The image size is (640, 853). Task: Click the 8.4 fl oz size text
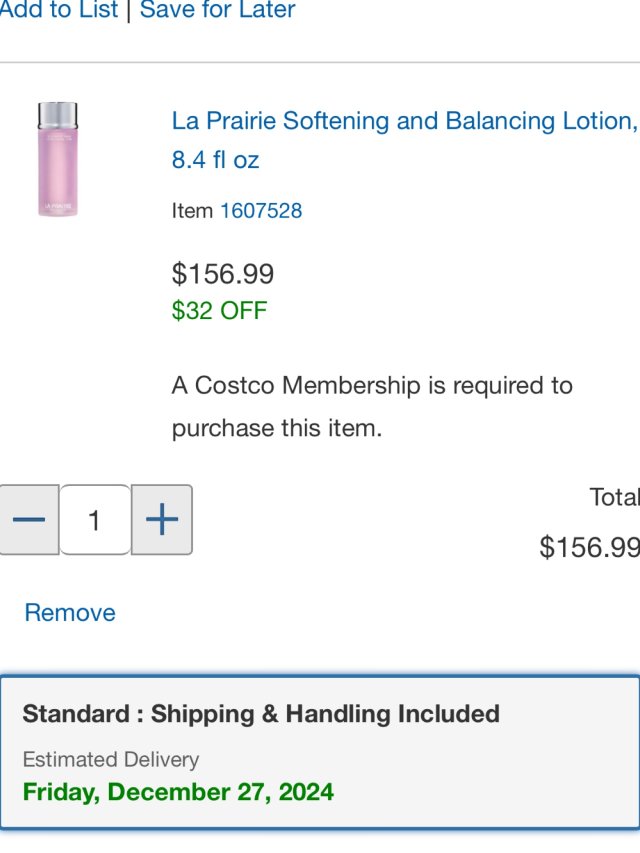pos(216,160)
